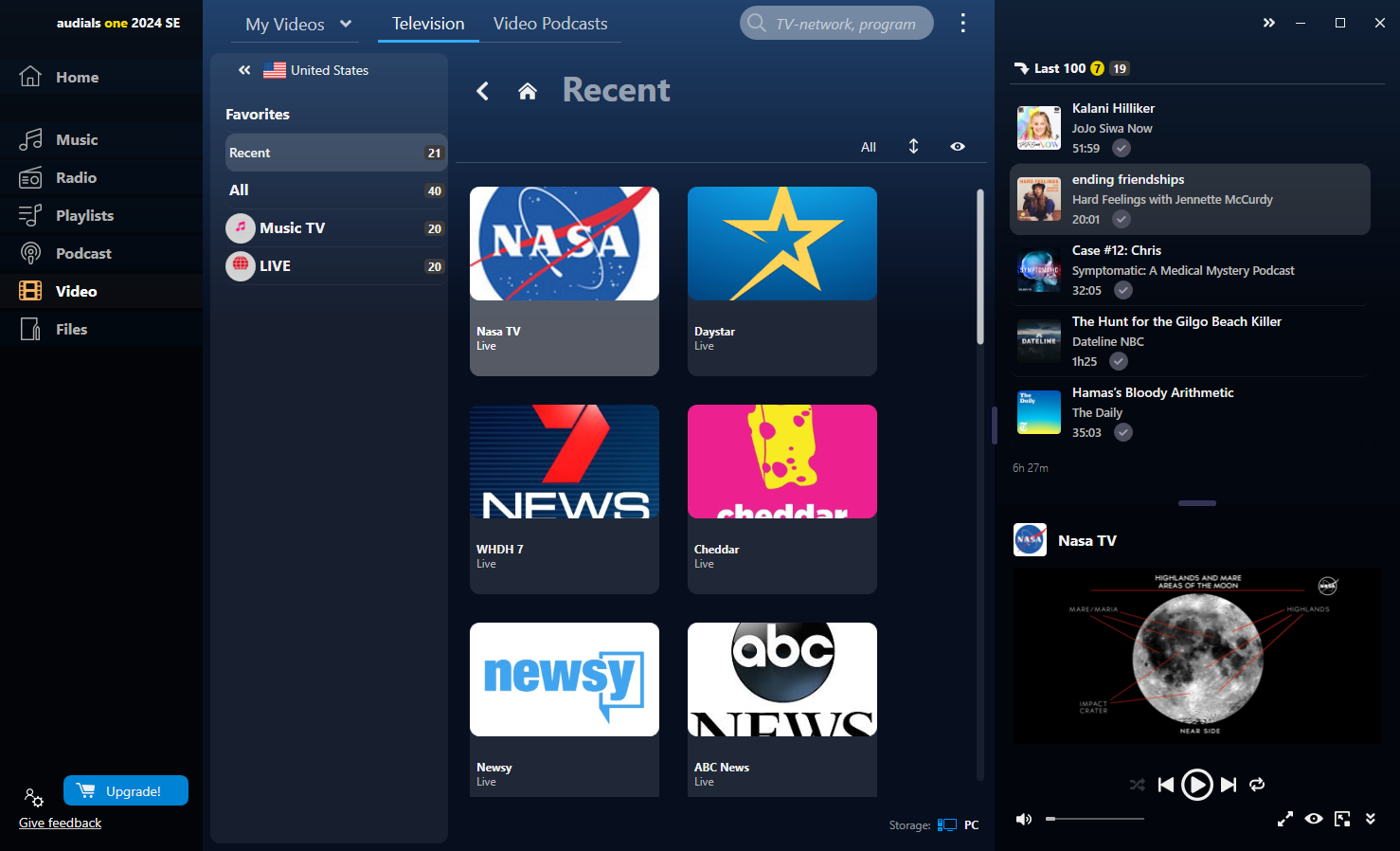1400x851 pixels.
Task: Select Recent favorites list
Action: (336, 153)
